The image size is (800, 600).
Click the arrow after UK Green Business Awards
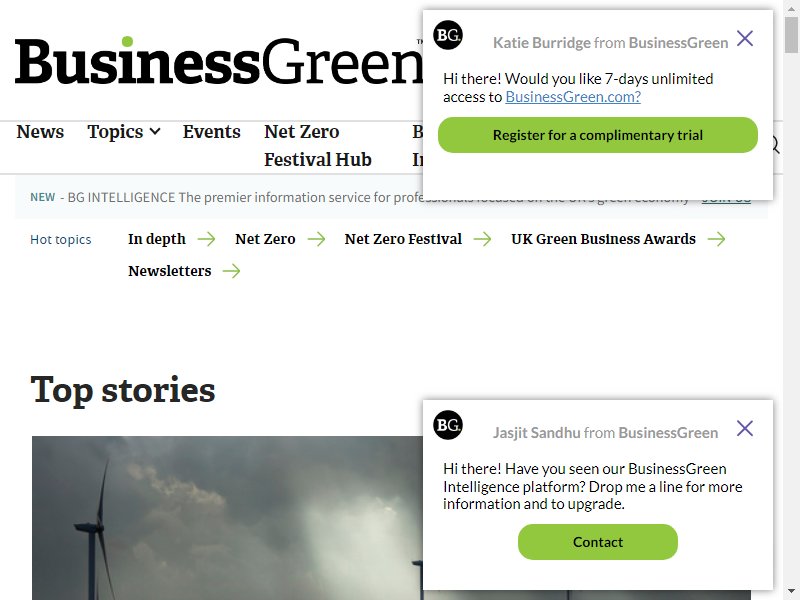(x=716, y=239)
